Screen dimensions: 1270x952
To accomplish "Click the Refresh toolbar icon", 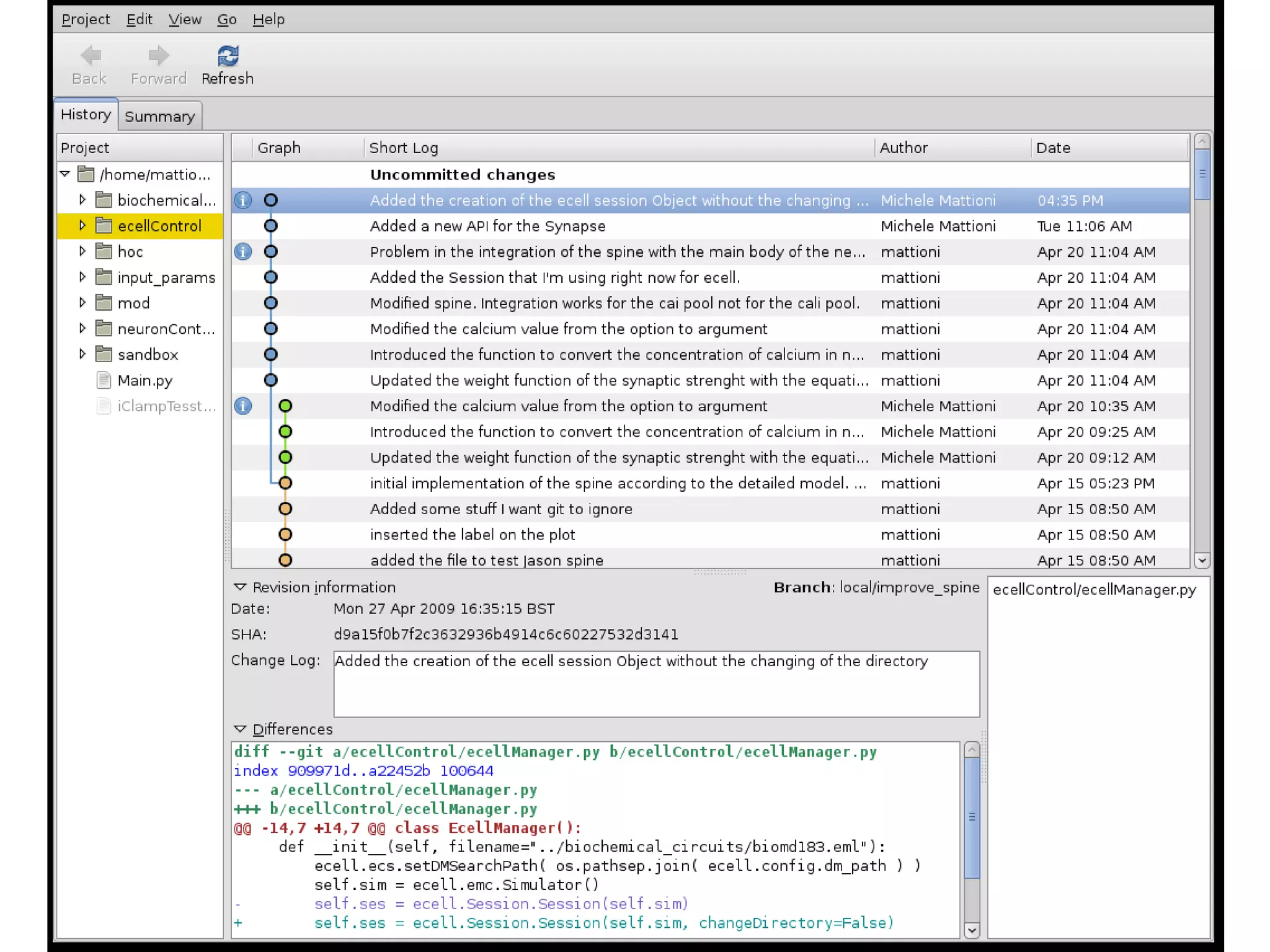I will coord(228,56).
